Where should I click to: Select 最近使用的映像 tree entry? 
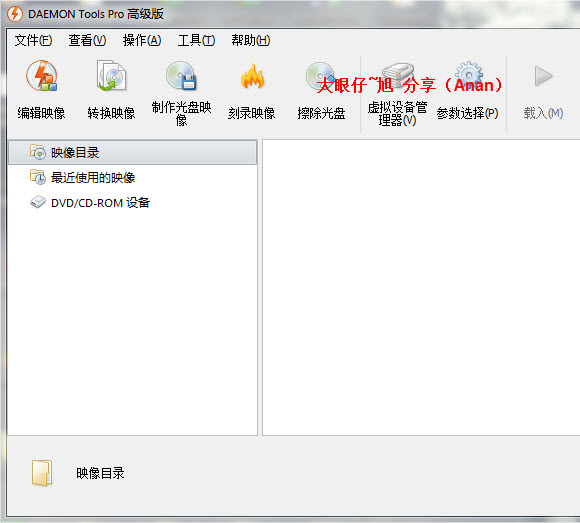93,178
